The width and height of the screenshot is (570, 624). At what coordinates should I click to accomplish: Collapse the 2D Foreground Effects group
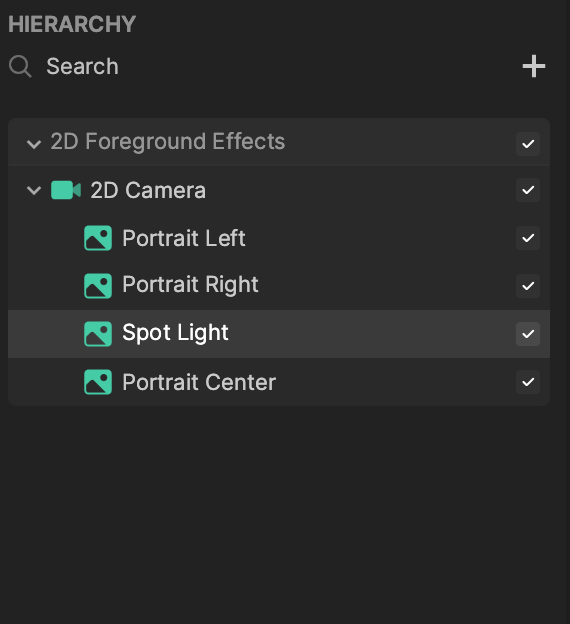(34, 144)
